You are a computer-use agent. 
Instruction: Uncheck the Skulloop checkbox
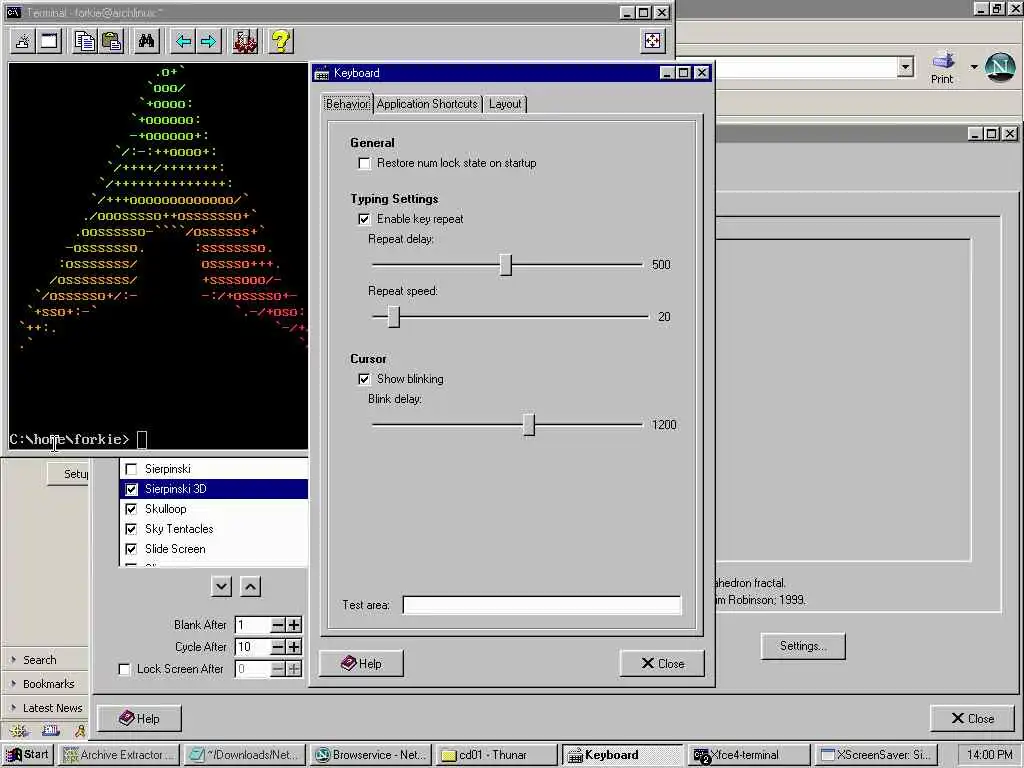pyautogui.click(x=131, y=509)
